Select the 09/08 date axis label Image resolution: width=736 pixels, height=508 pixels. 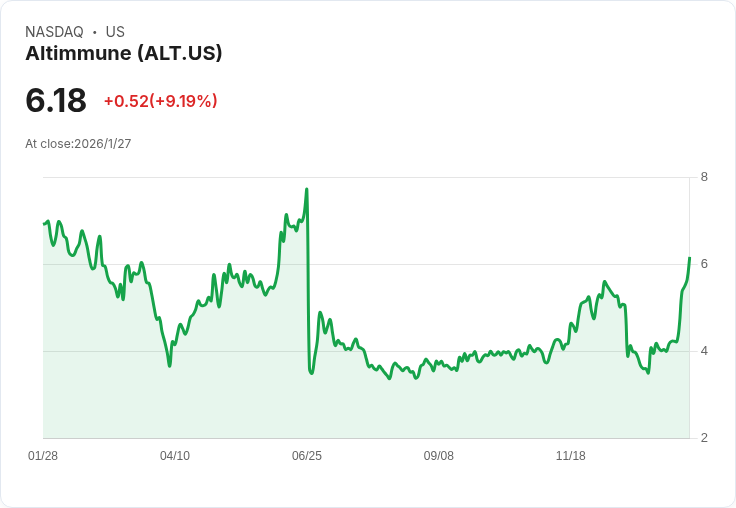click(439, 456)
